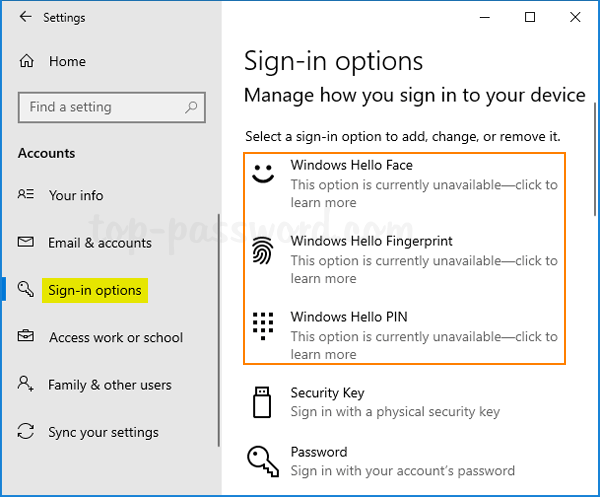Select the Your info menu item
The height and width of the screenshot is (497, 600).
76,196
